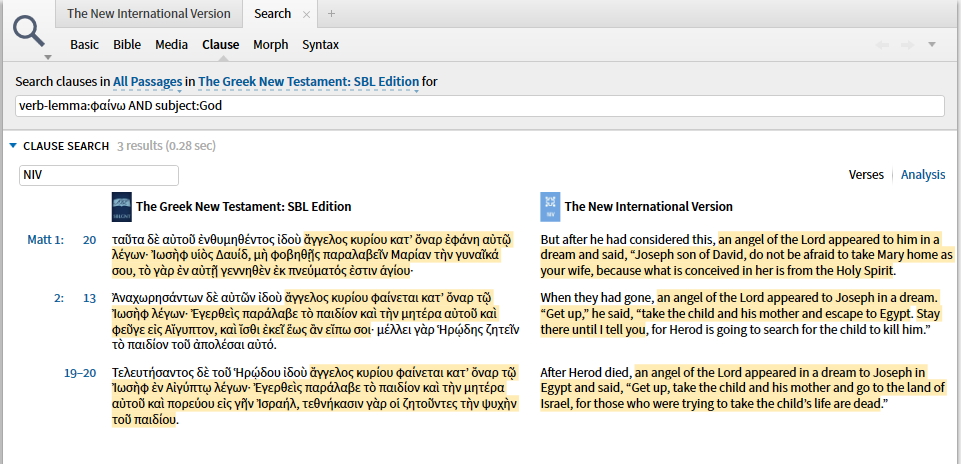Screen dimensions: 961x464
Task: Collapse the Clause Search results section
Action: pyautogui.click(x=13, y=146)
